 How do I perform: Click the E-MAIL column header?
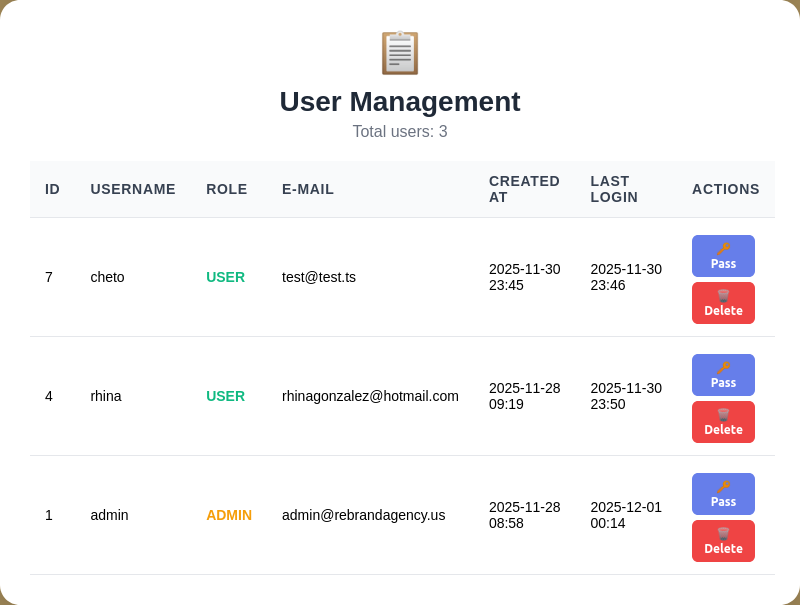tap(308, 189)
